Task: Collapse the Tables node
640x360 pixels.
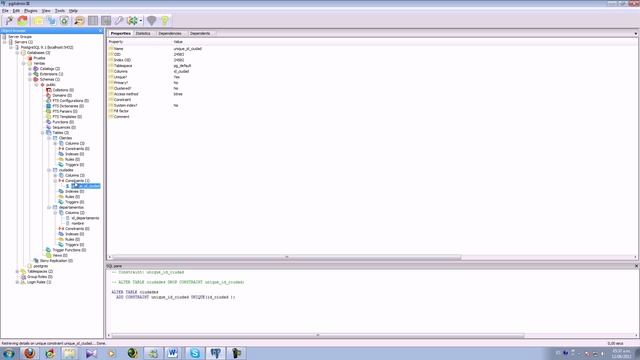Action: (x=42, y=133)
